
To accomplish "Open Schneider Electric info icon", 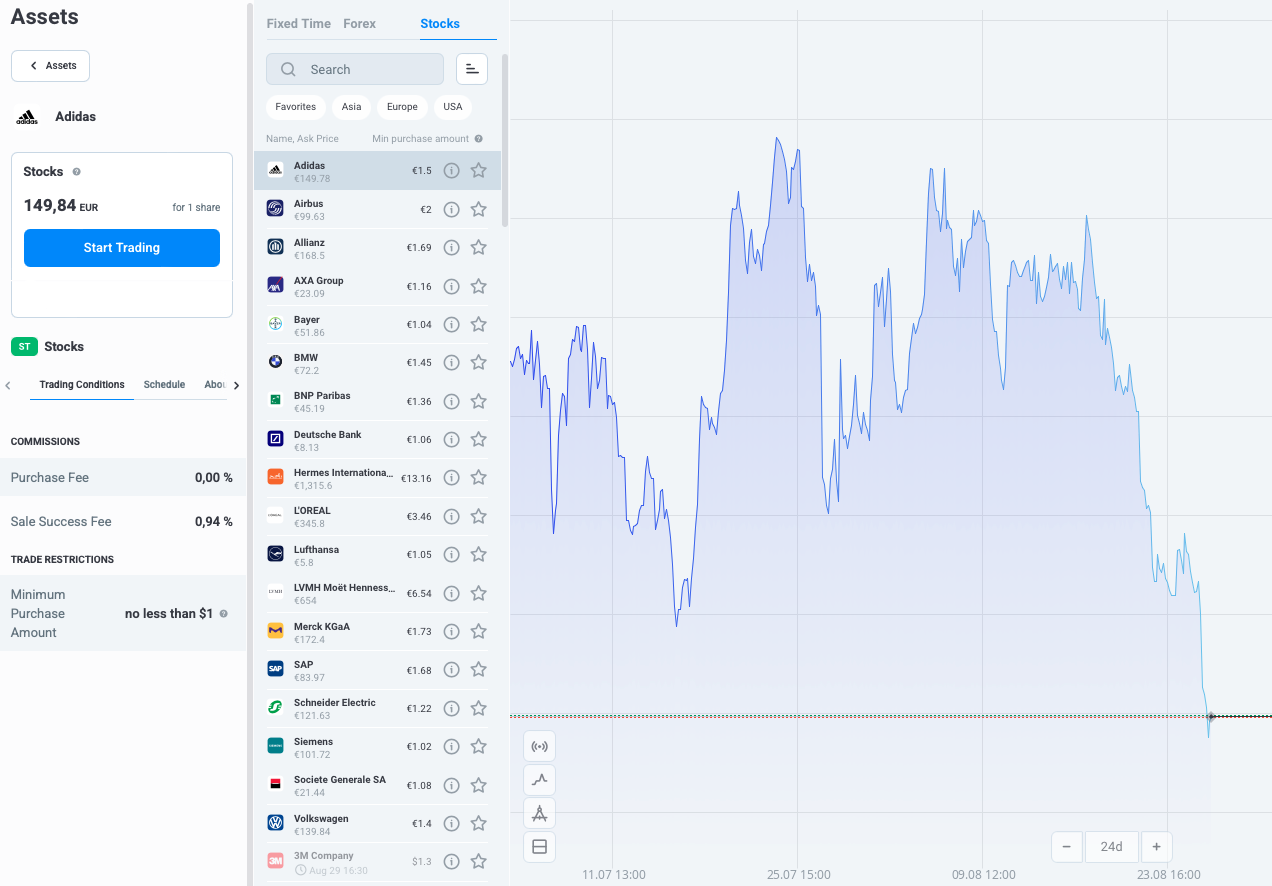I will (451, 708).
